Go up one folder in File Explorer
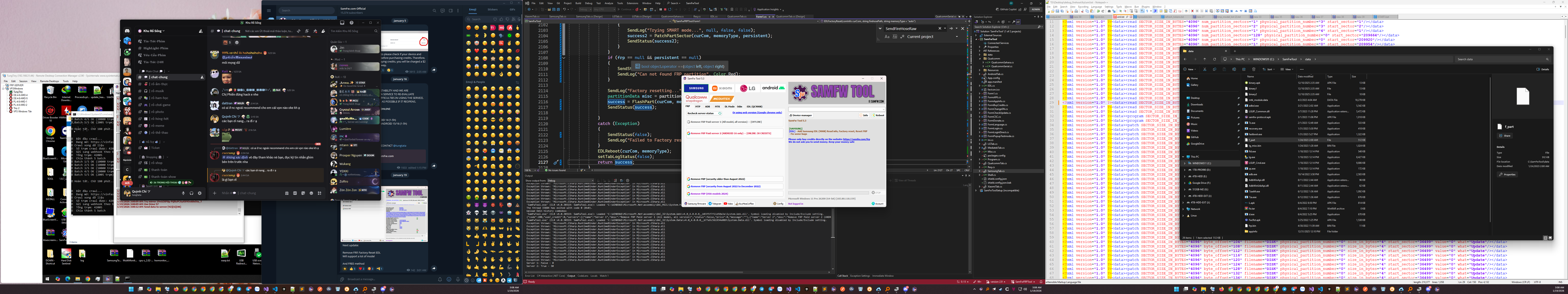Viewport: 1568px width, 294px height. pos(1205,59)
